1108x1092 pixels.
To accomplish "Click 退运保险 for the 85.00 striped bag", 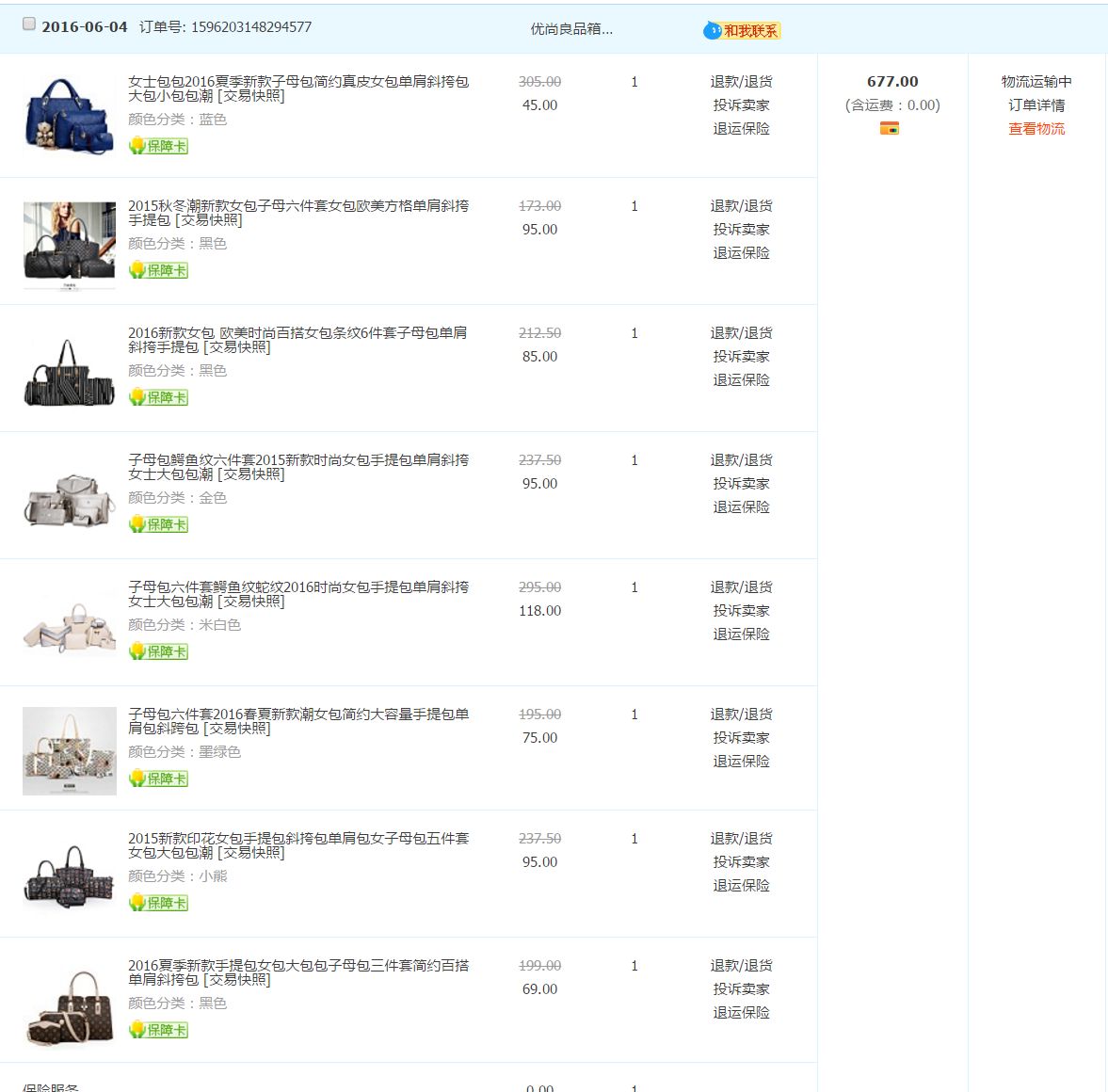I will coord(741,380).
